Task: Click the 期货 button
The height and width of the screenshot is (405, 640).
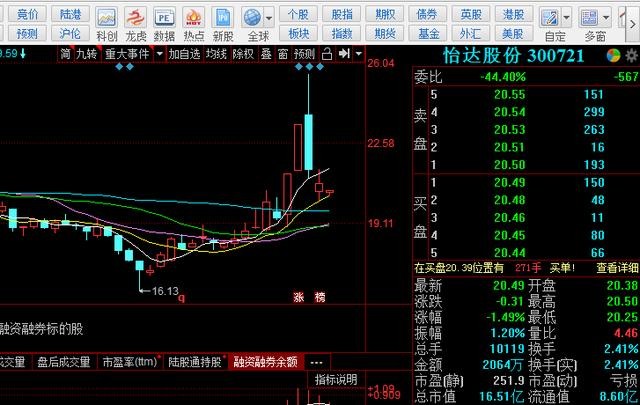Action: [385, 33]
